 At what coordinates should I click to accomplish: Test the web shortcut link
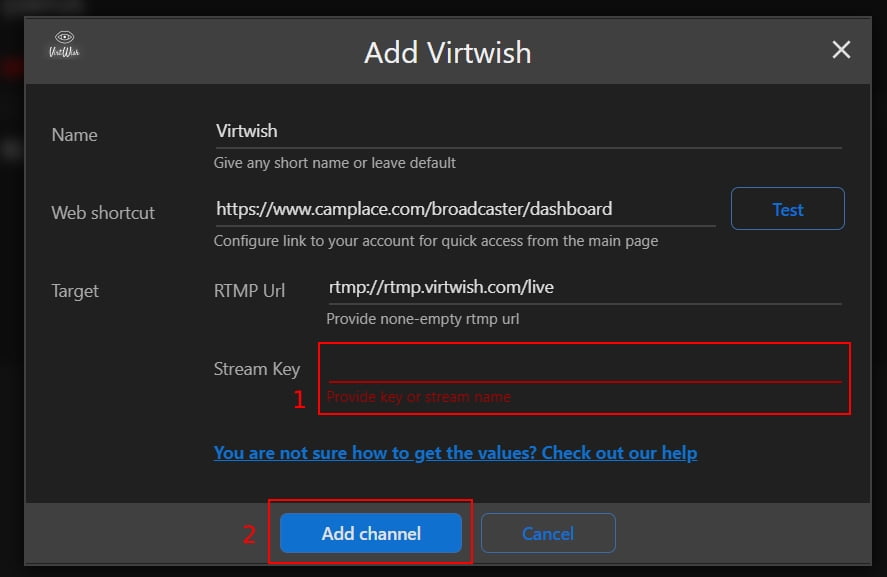787,209
